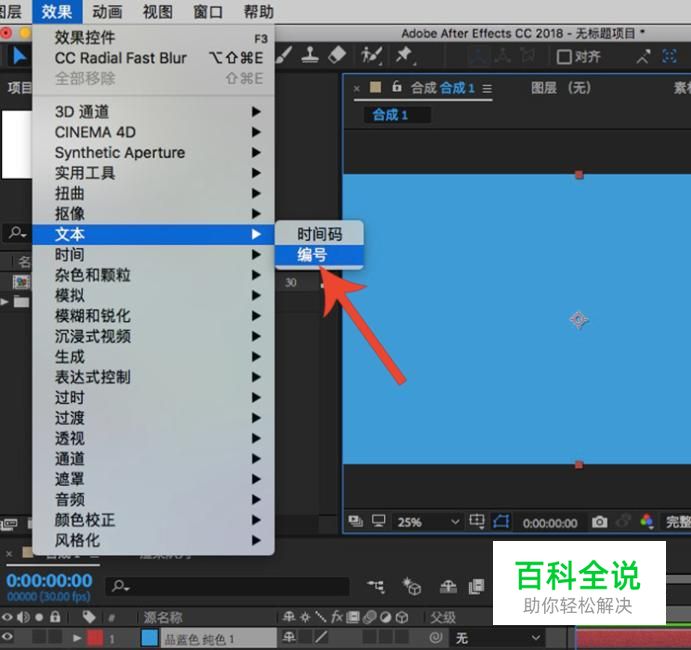Click the label tag column icon

tap(89, 617)
